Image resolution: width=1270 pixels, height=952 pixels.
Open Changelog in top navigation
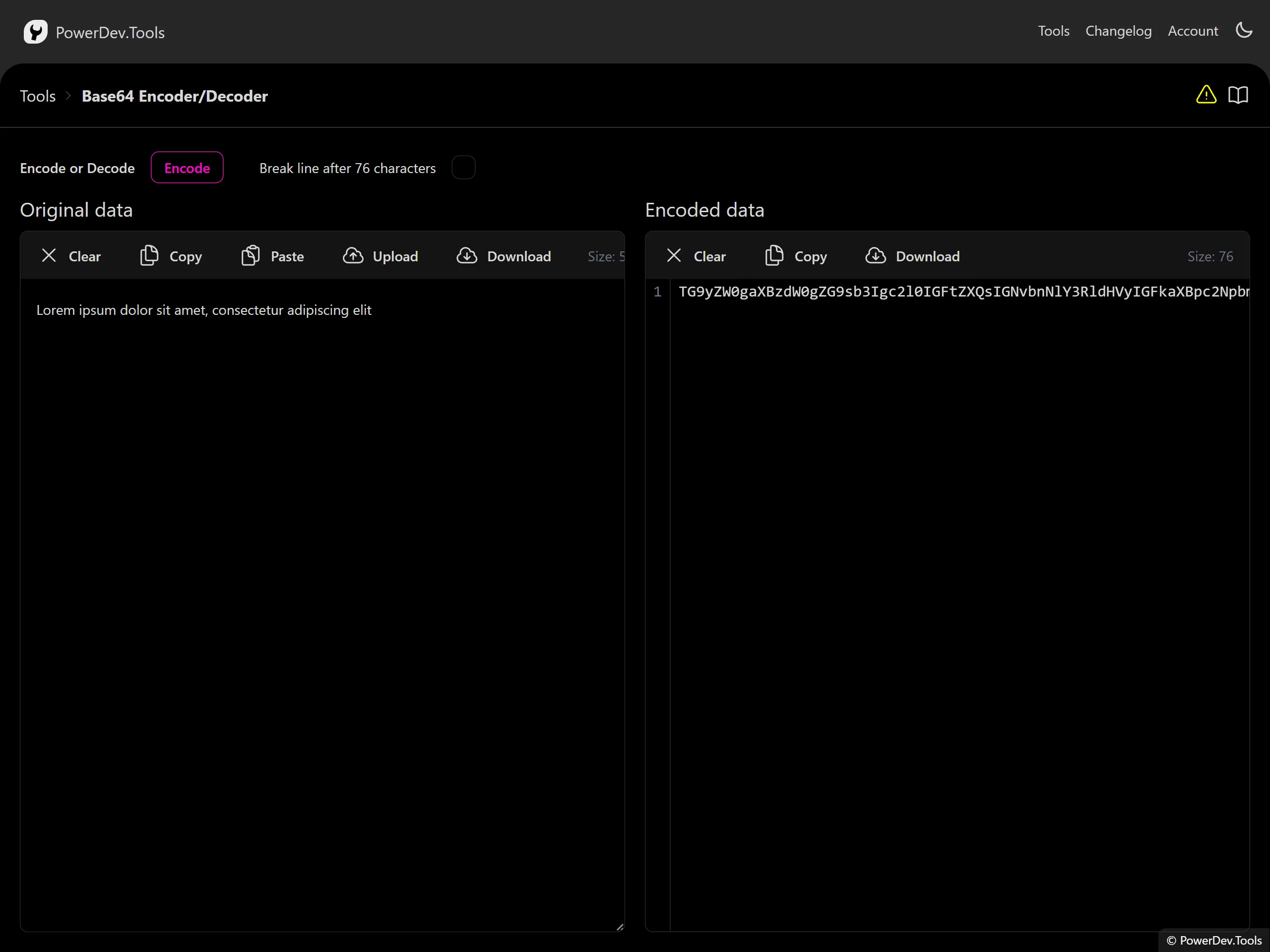pos(1118,31)
